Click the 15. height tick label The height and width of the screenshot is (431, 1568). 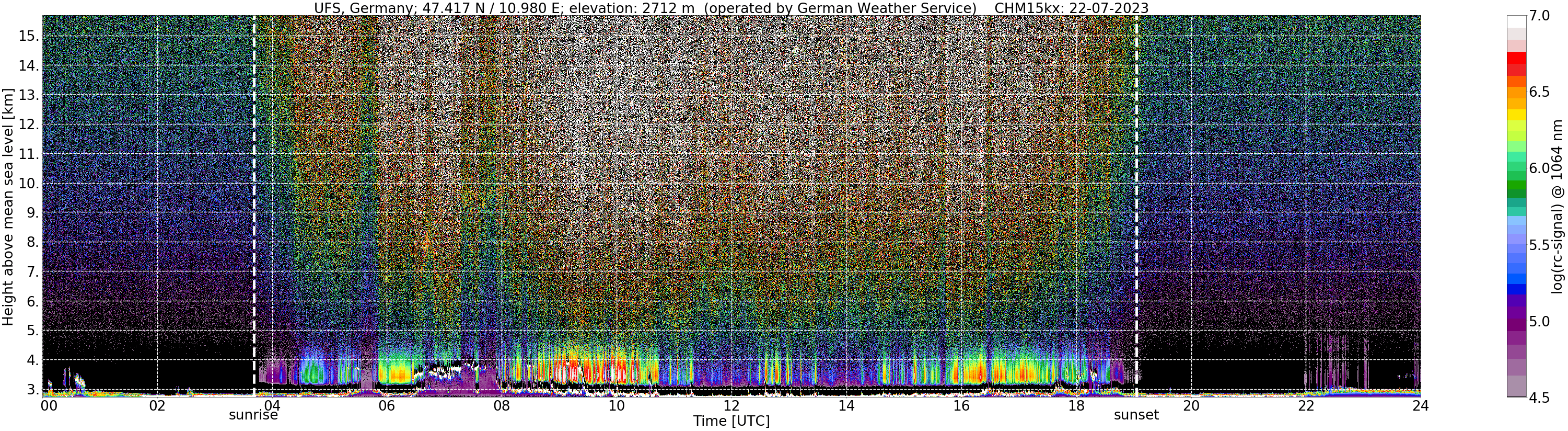click(29, 36)
